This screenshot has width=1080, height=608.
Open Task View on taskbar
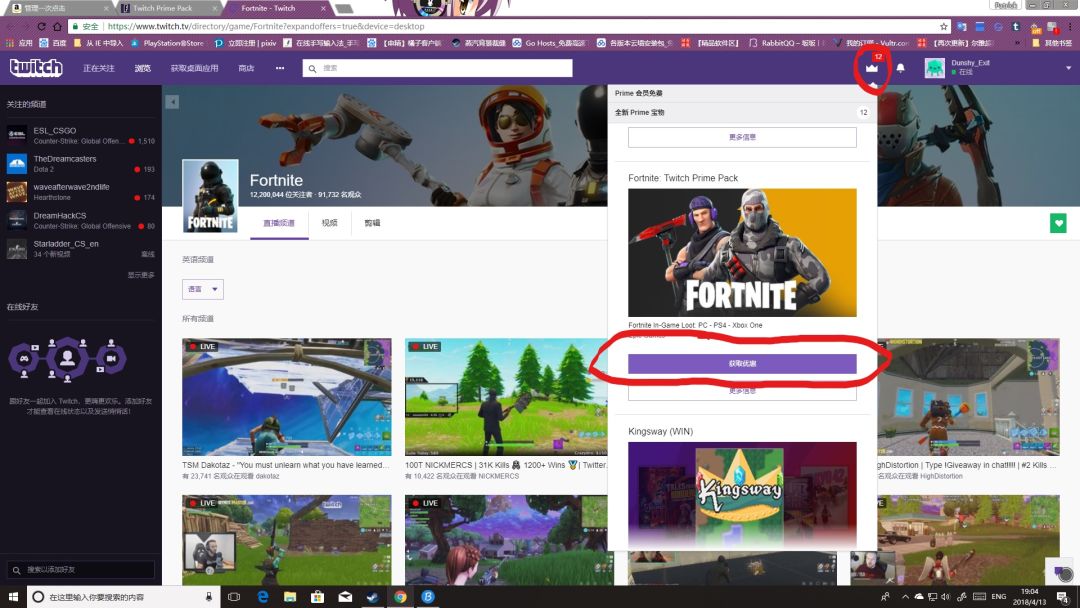234,596
